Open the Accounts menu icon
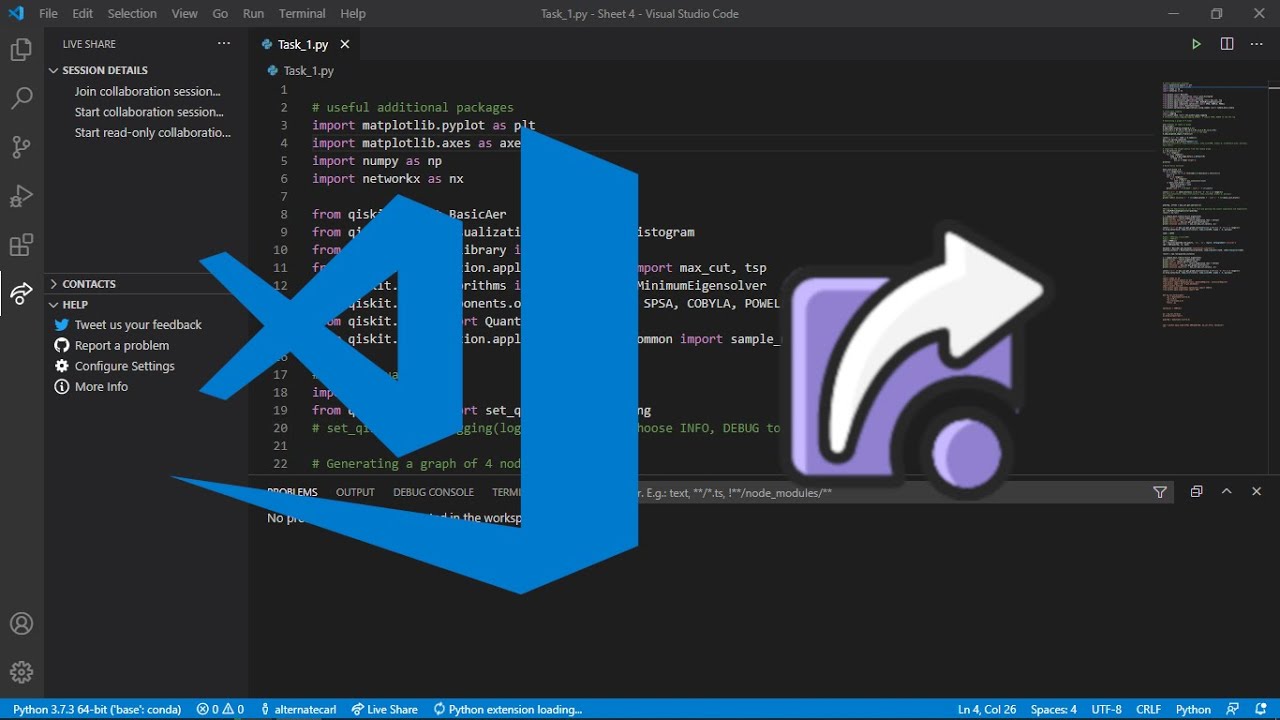 click(x=21, y=624)
